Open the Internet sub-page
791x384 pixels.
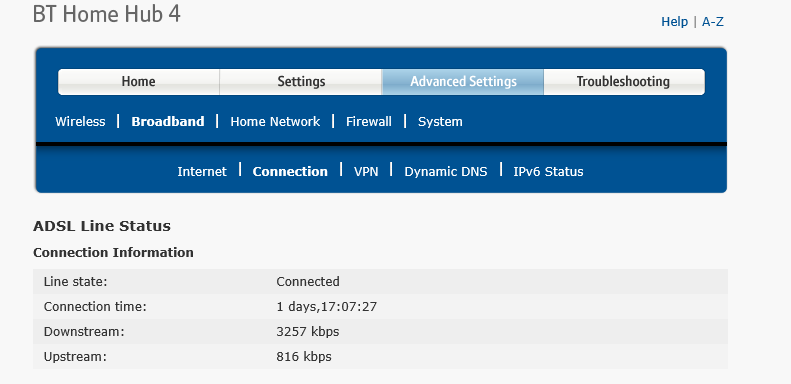(x=202, y=172)
